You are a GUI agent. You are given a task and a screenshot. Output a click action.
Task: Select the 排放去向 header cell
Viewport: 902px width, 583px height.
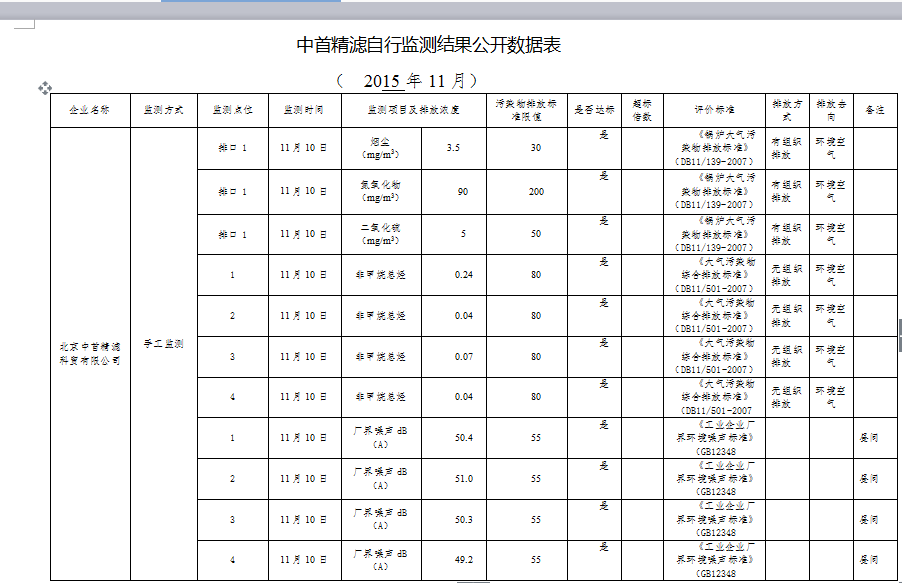pos(831,110)
